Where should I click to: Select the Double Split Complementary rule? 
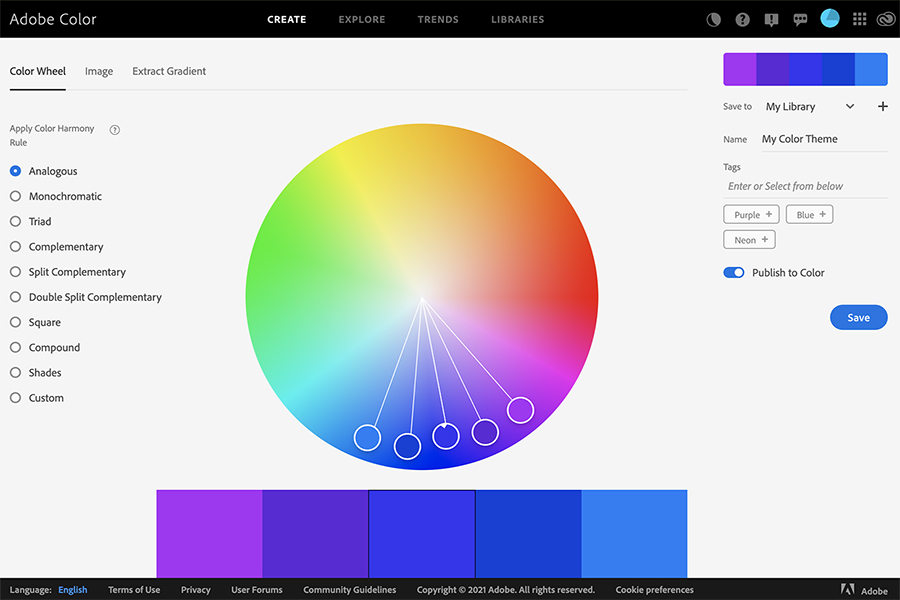point(86,297)
